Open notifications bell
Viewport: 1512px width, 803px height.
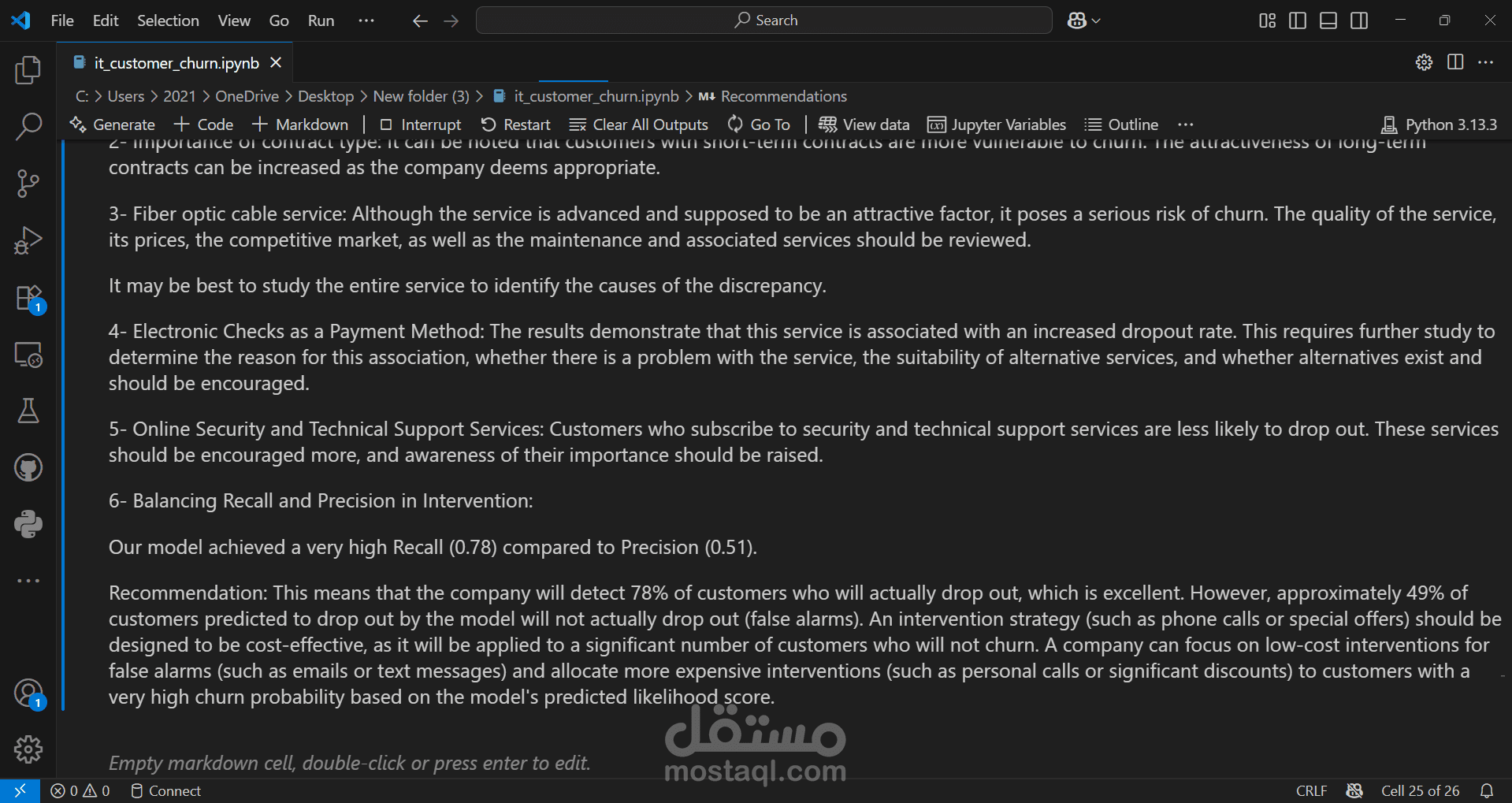click(x=1487, y=790)
